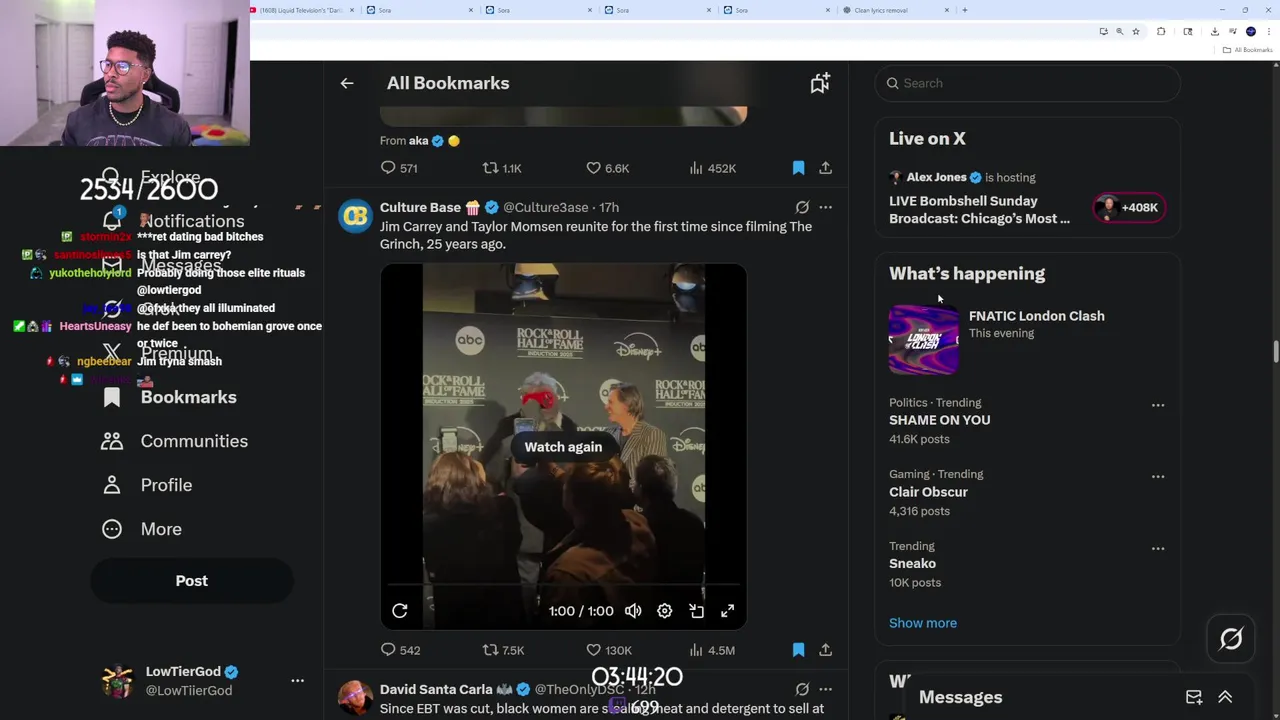1280x720 pixels.
Task: Open David Santa Carla's avatar
Action: pos(355,698)
